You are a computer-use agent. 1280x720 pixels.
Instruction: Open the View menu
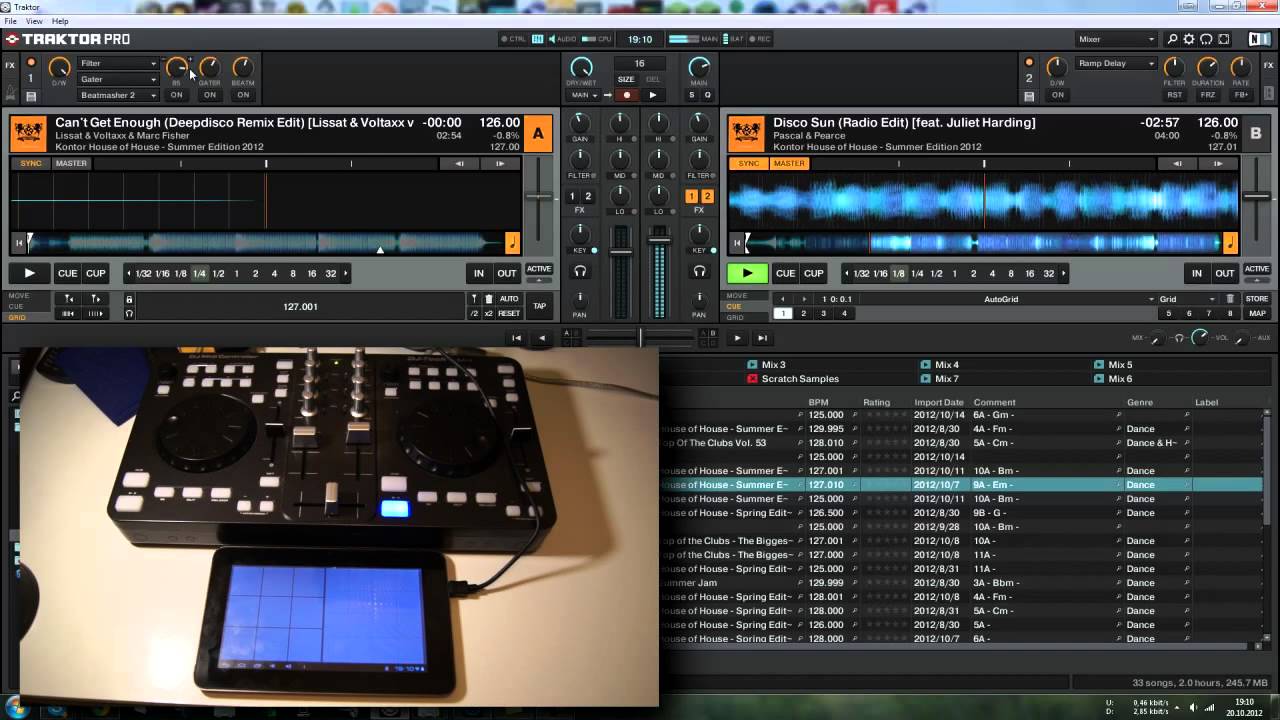34,21
